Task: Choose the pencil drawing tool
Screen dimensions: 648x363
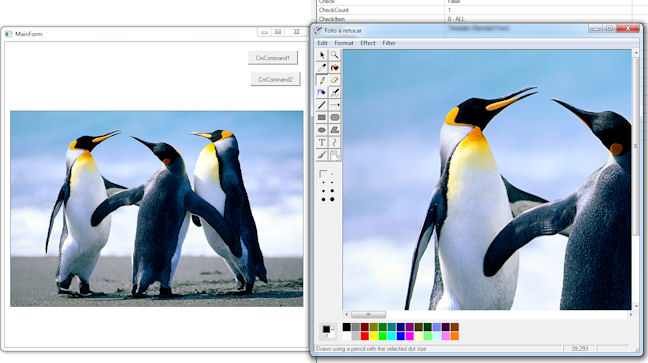Action: [322, 80]
